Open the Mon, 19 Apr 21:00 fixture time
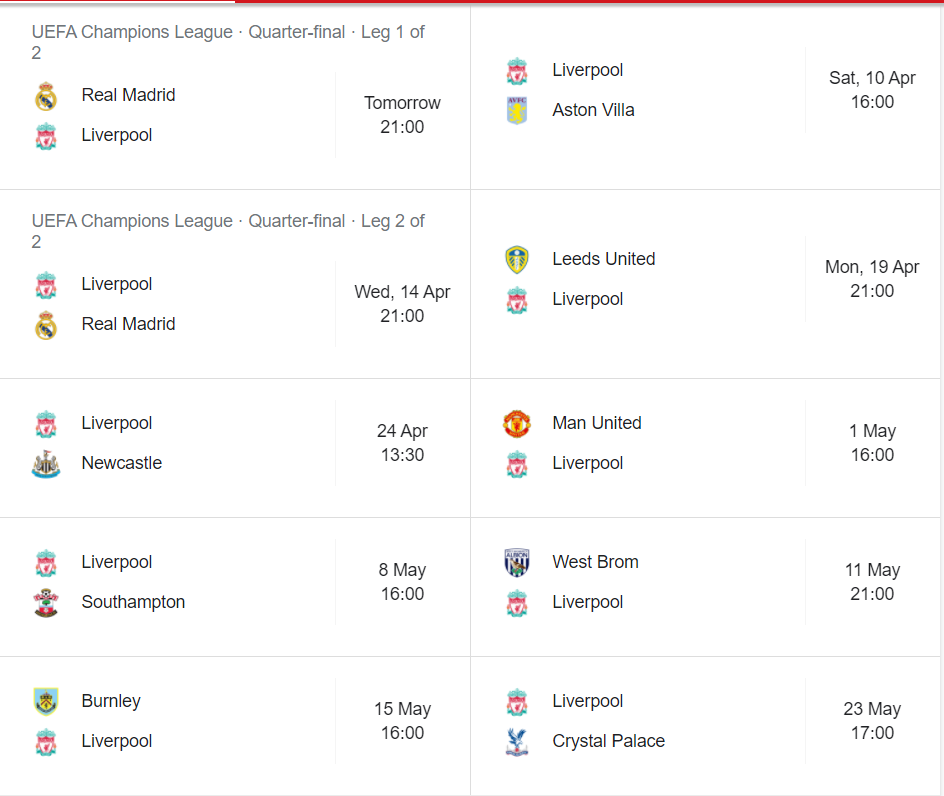This screenshot has height=796, width=944. [872, 279]
